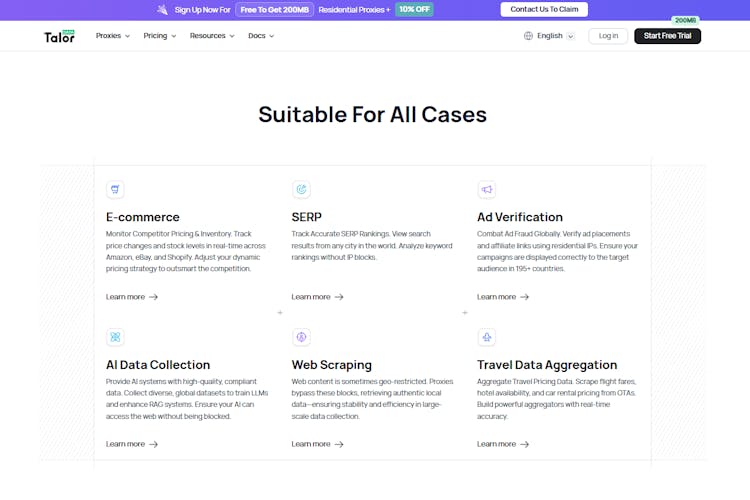Click the globe language icon
The image size is (750, 500).
(x=528, y=36)
